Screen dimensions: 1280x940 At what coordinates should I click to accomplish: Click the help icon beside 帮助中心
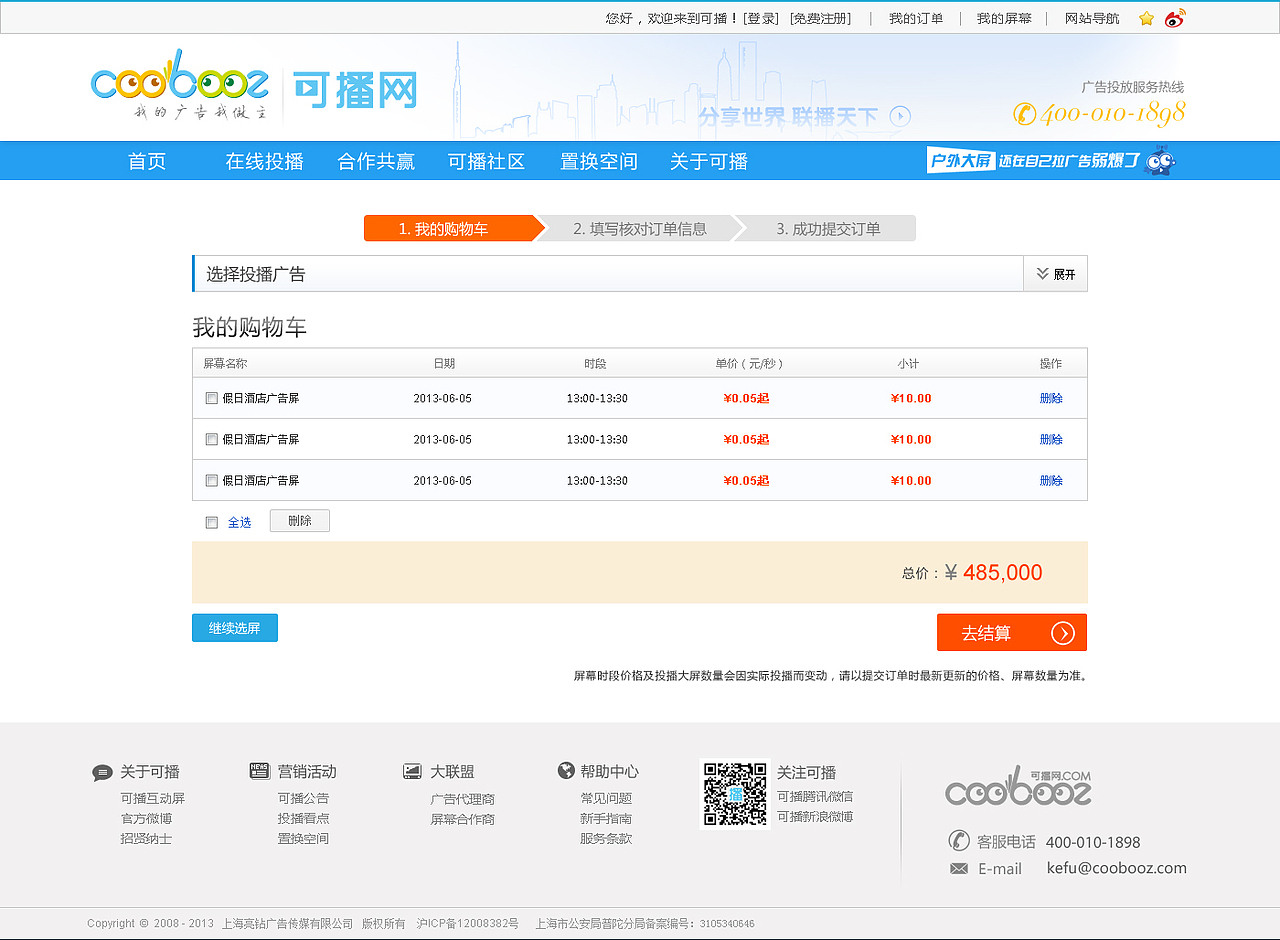click(x=566, y=771)
